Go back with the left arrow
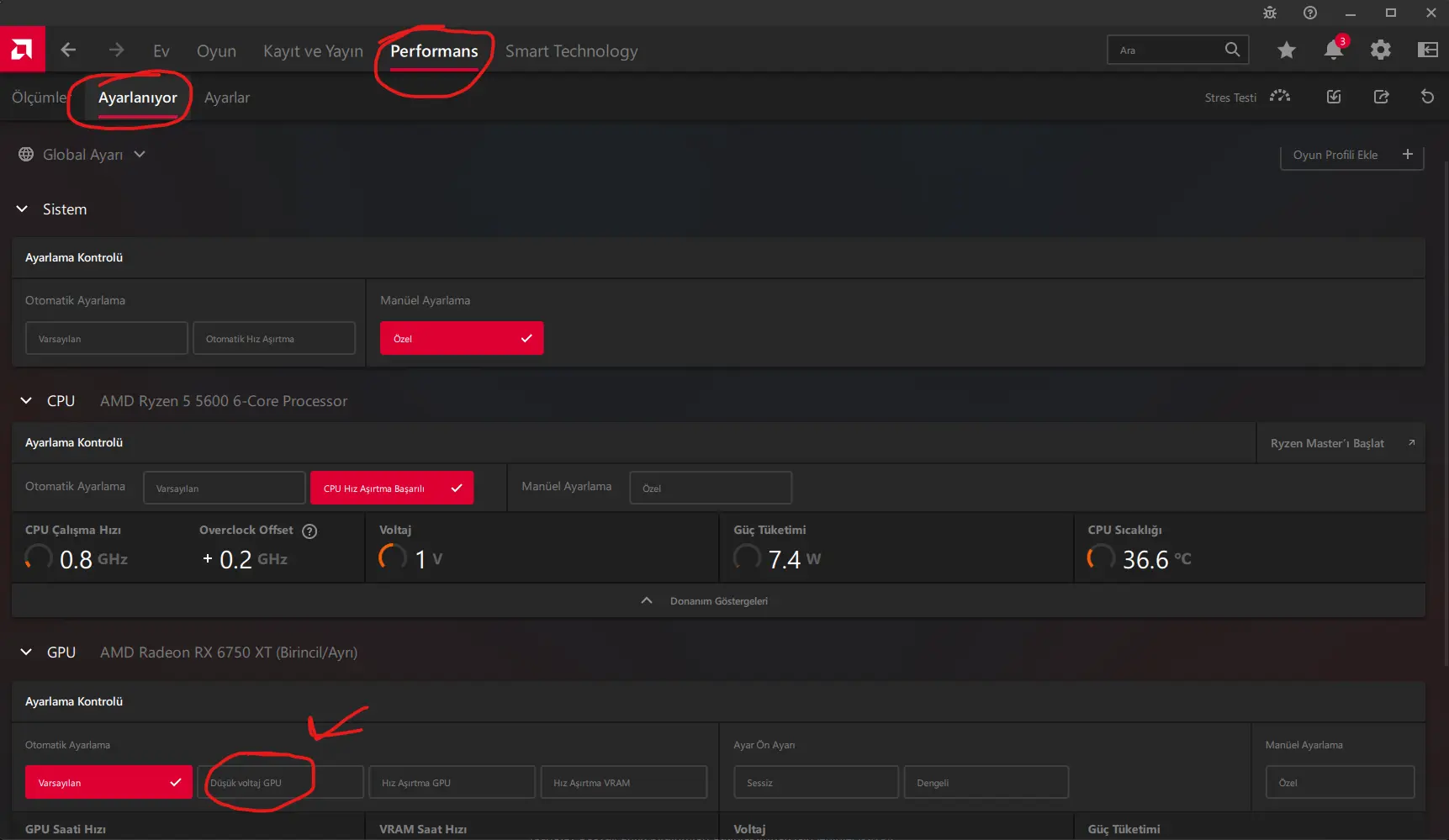 [x=68, y=50]
